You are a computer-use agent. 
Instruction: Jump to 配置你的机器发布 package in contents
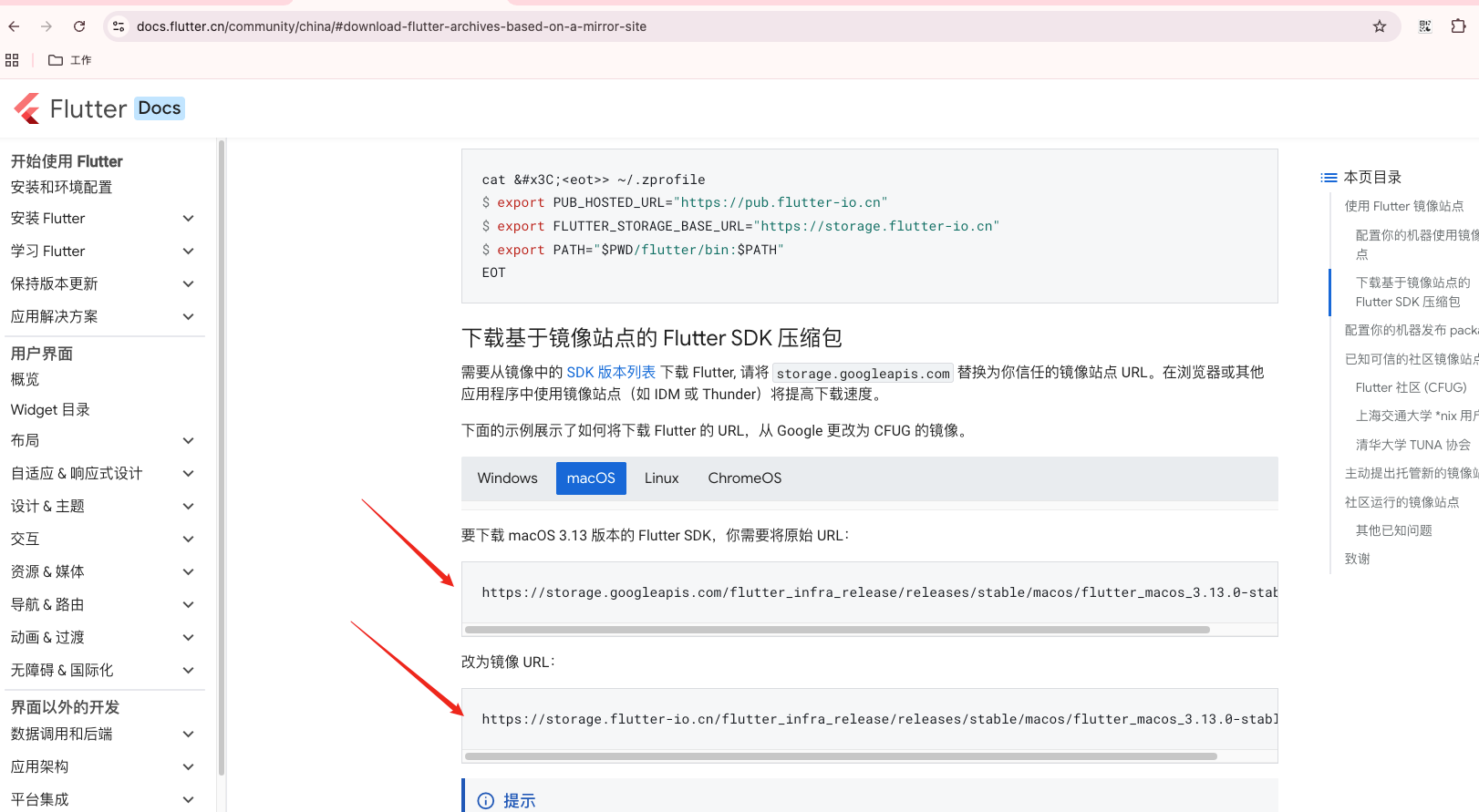(x=1412, y=330)
